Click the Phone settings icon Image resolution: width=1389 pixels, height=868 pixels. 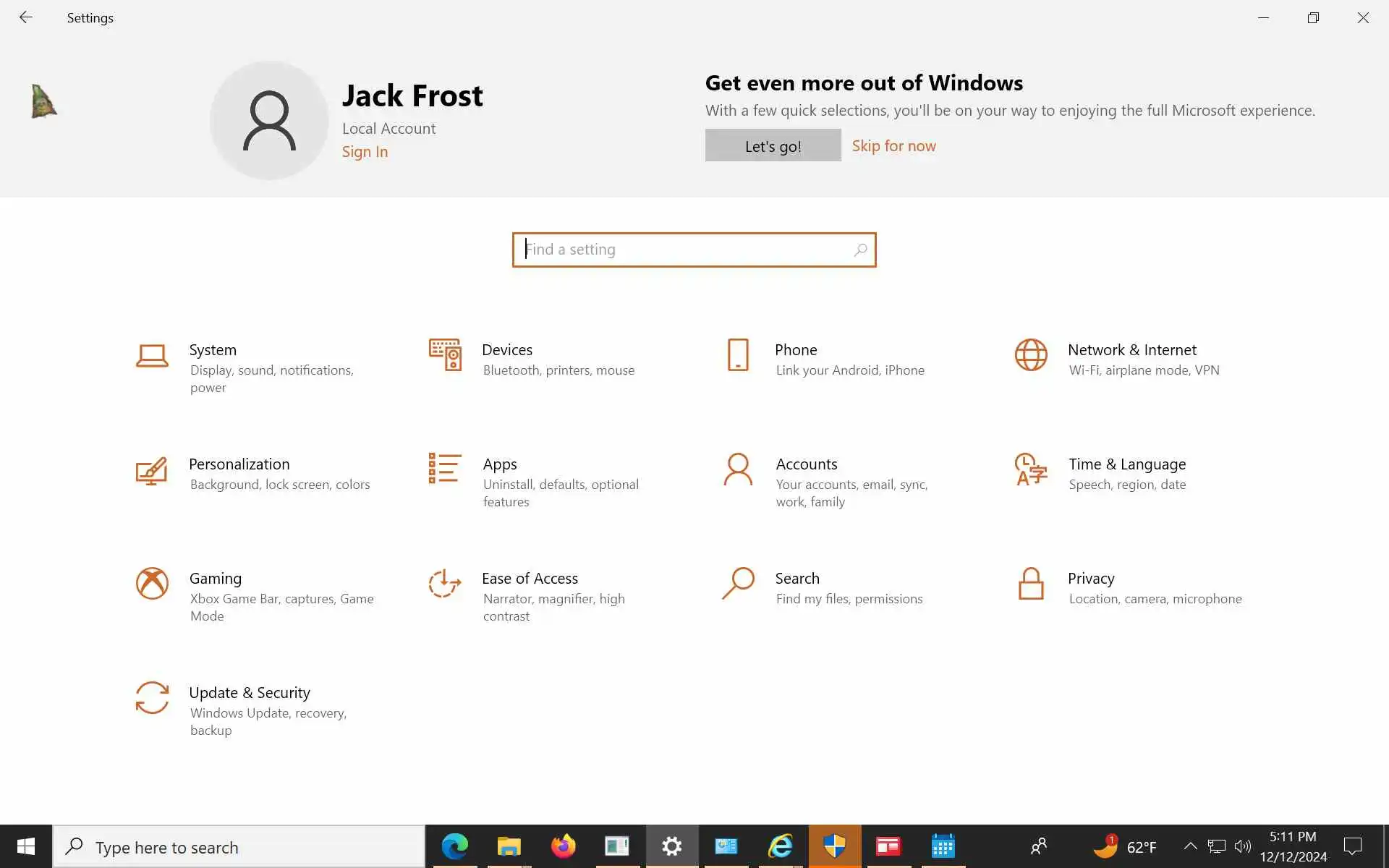[738, 354]
